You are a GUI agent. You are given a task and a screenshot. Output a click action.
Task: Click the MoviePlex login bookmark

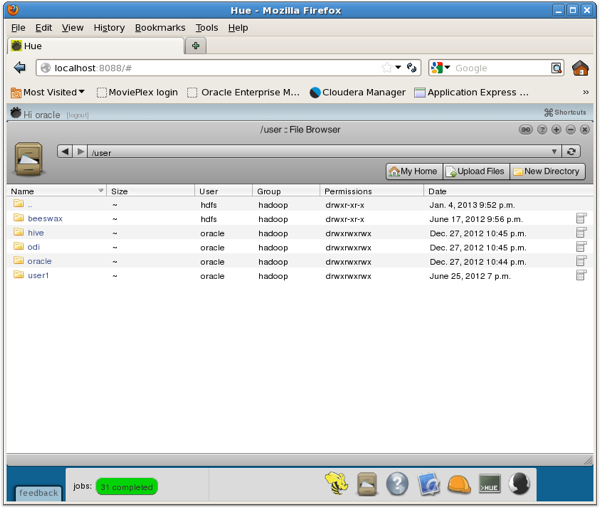(137, 92)
